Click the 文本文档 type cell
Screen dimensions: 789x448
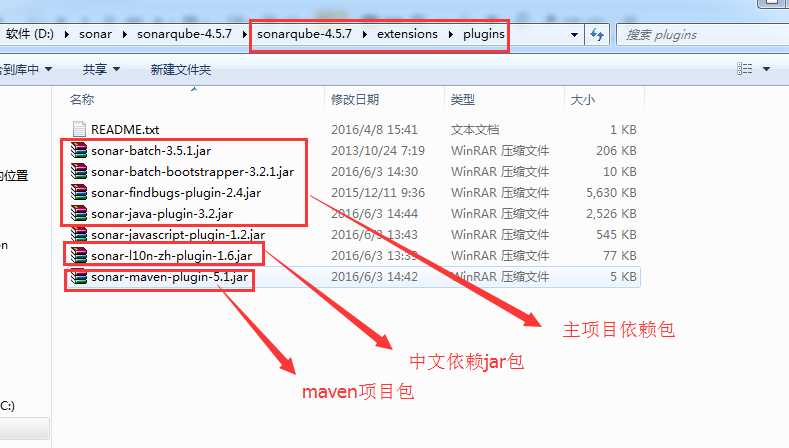click(475, 130)
